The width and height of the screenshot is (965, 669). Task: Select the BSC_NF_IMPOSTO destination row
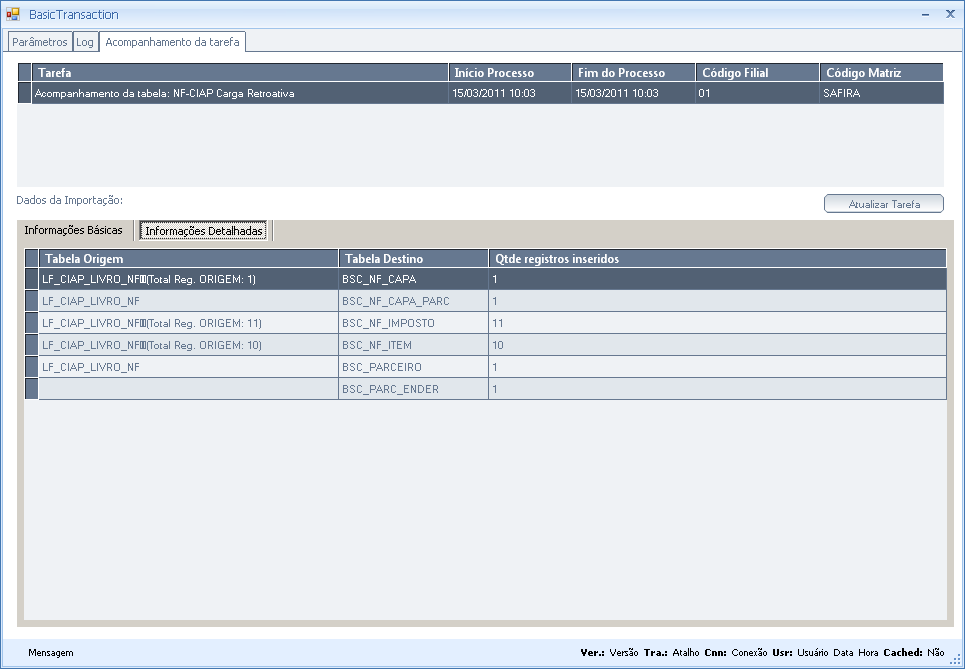pyautogui.click(x=412, y=323)
